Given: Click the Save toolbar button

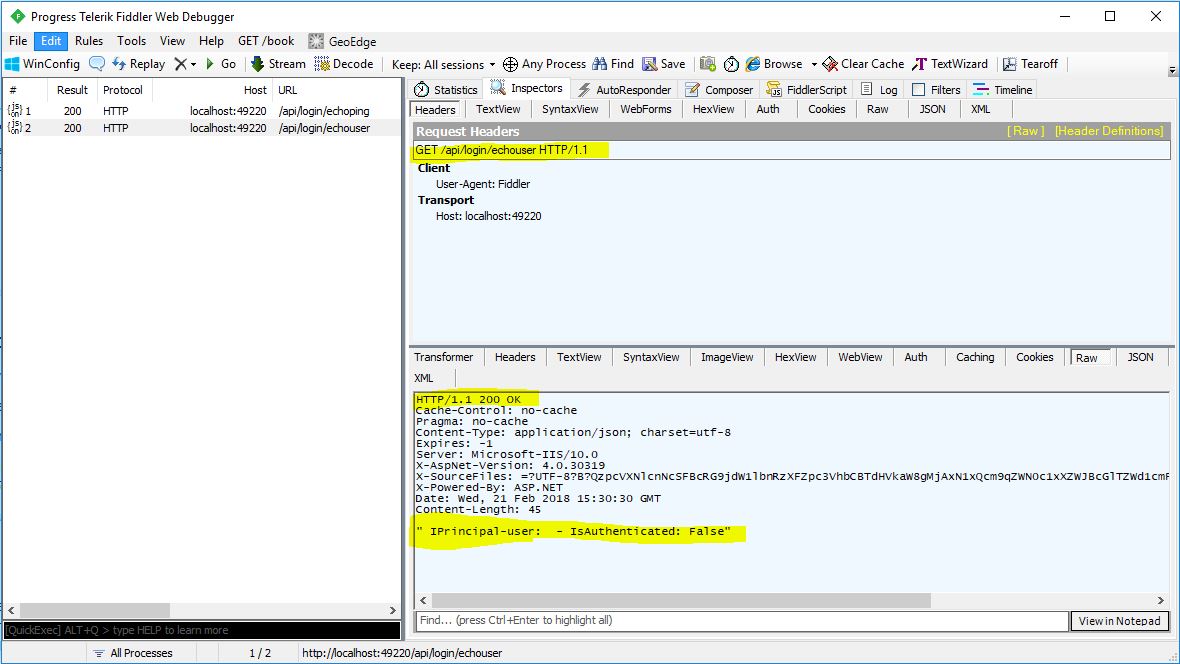Looking at the screenshot, I should click(663, 64).
